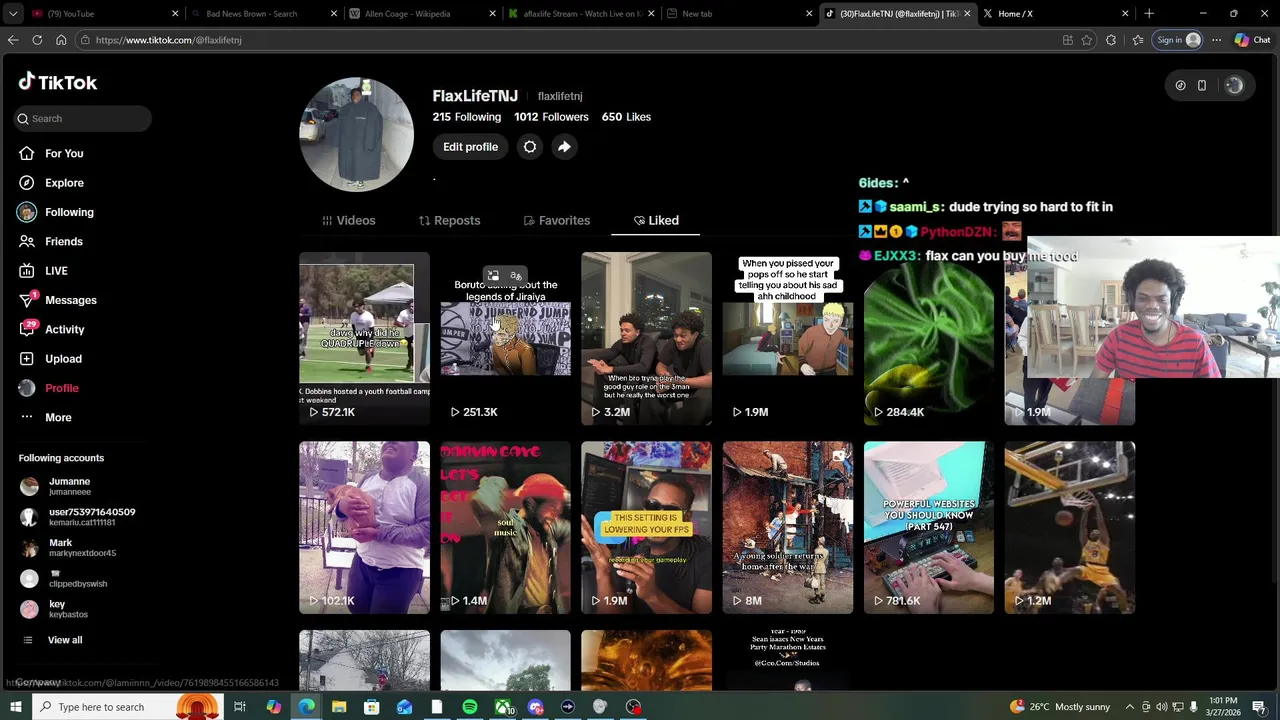Screen dimensions: 1280x720
Task: Open the LIVE section
Action: tap(56, 271)
